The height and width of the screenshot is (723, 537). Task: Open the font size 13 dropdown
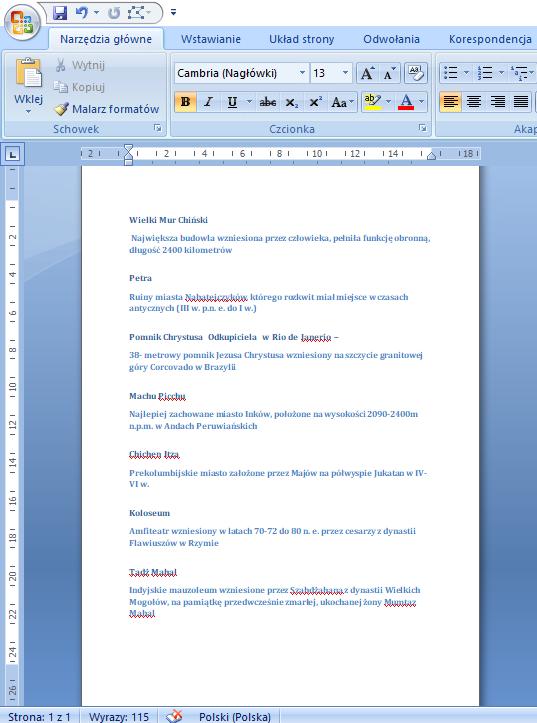[346, 73]
